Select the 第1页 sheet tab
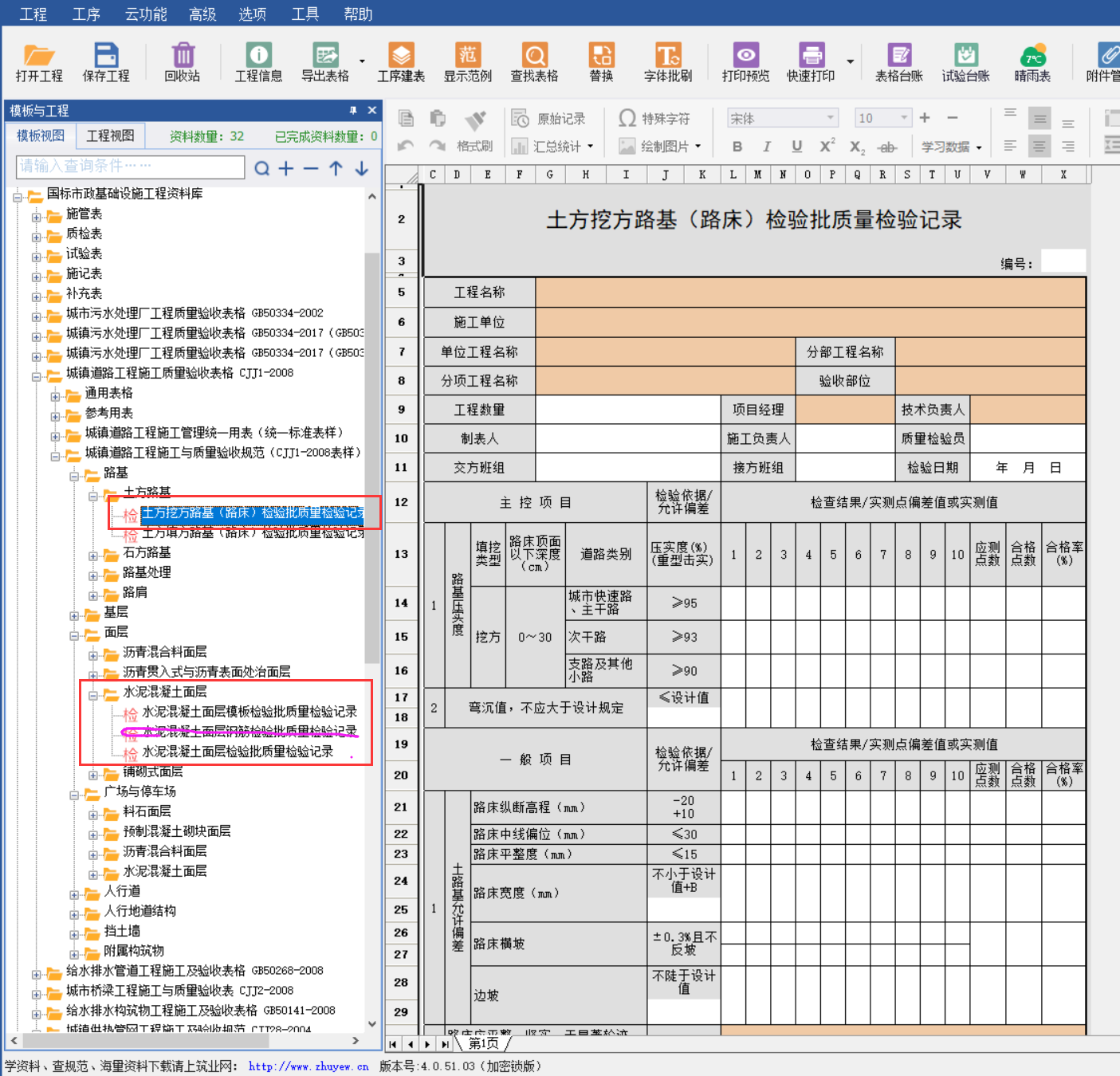 pyautogui.click(x=483, y=1043)
